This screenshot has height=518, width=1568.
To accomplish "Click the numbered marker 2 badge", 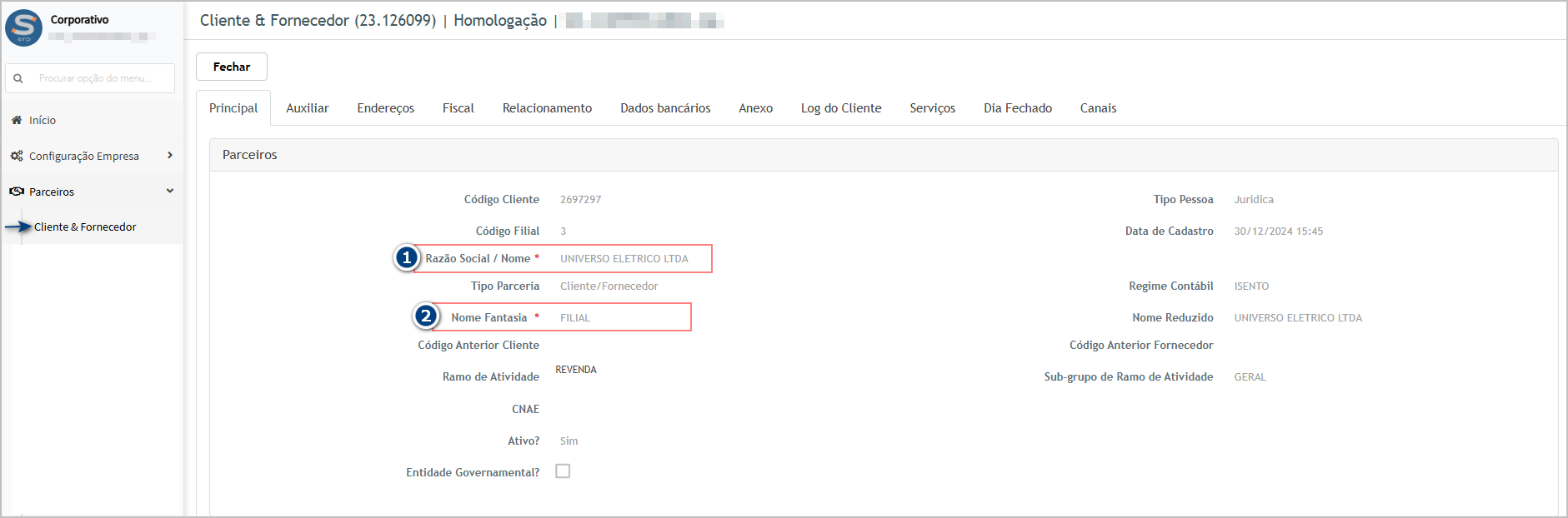I will [x=426, y=316].
